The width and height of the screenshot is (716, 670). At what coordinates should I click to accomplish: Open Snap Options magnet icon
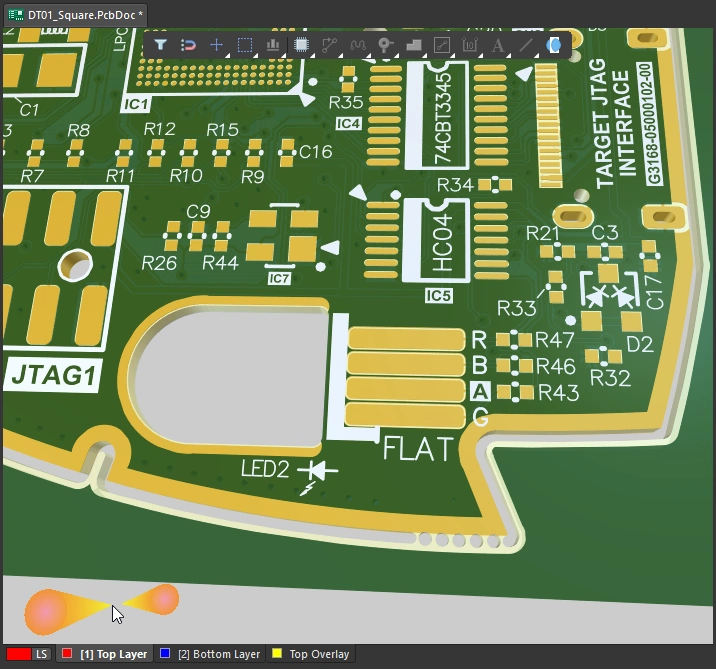[x=188, y=45]
